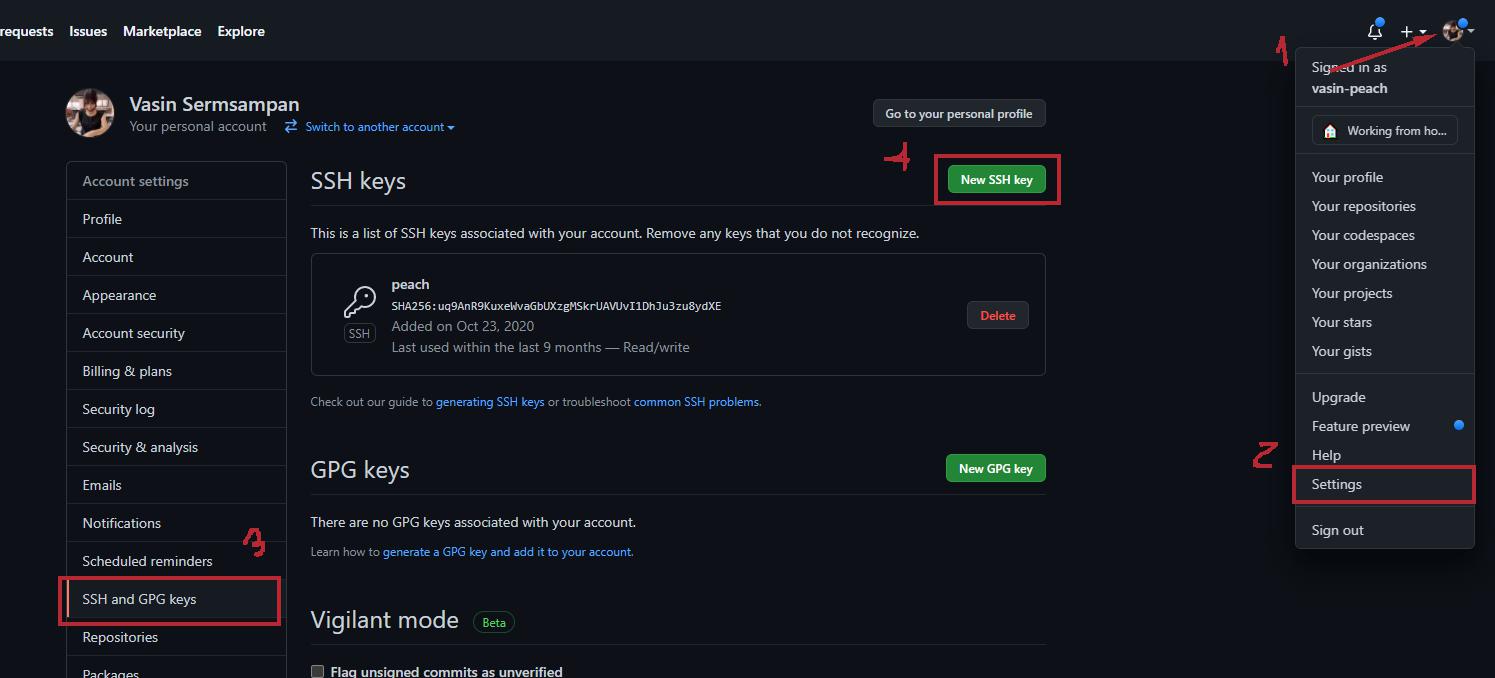The width and height of the screenshot is (1495, 678).
Task: Select Billing & plans in sidebar
Action: 176,371
